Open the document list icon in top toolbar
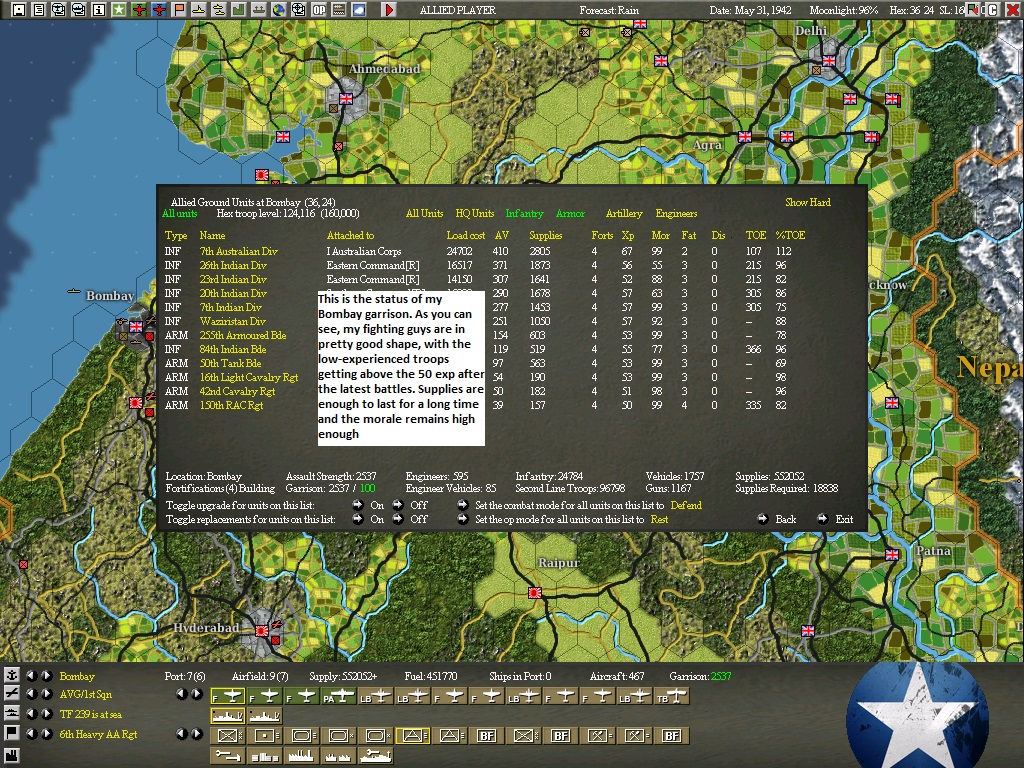Image resolution: width=1024 pixels, height=768 pixels. pyautogui.click(x=39, y=9)
